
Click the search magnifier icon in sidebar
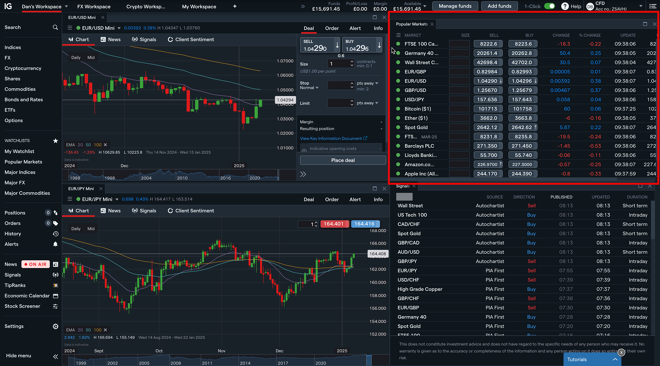[x=55, y=27]
